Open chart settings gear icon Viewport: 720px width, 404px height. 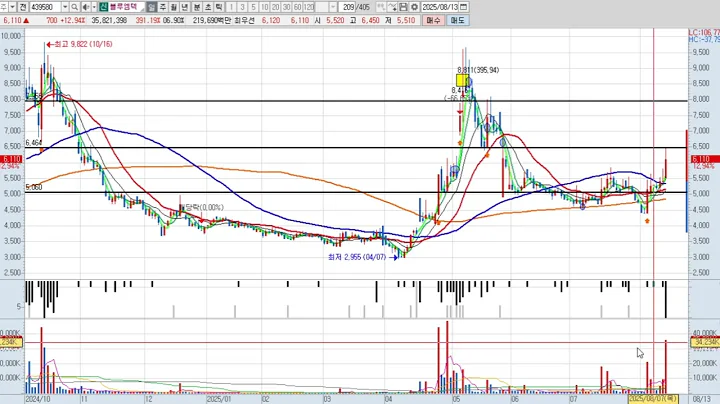coord(414,7)
